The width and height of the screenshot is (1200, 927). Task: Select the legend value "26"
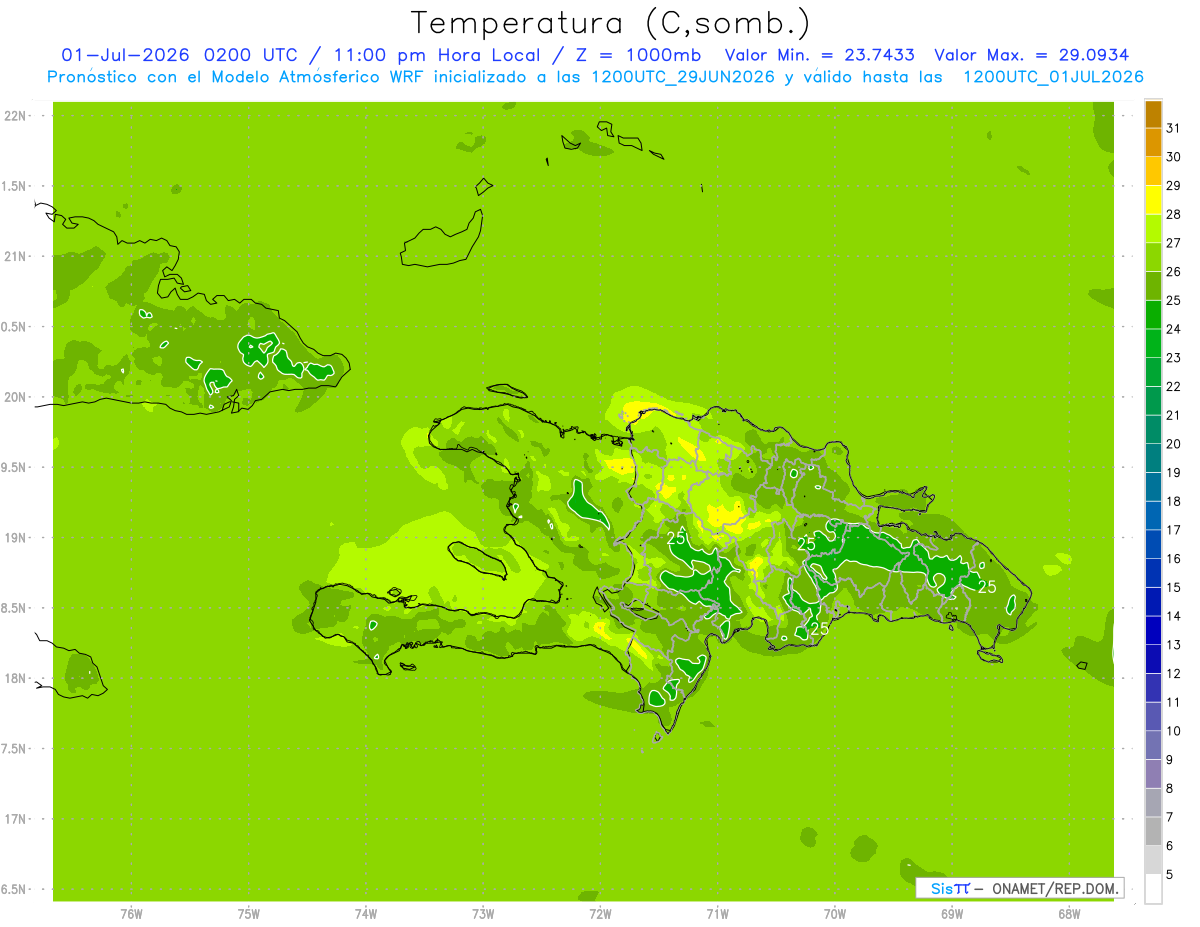pos(1174,271)
